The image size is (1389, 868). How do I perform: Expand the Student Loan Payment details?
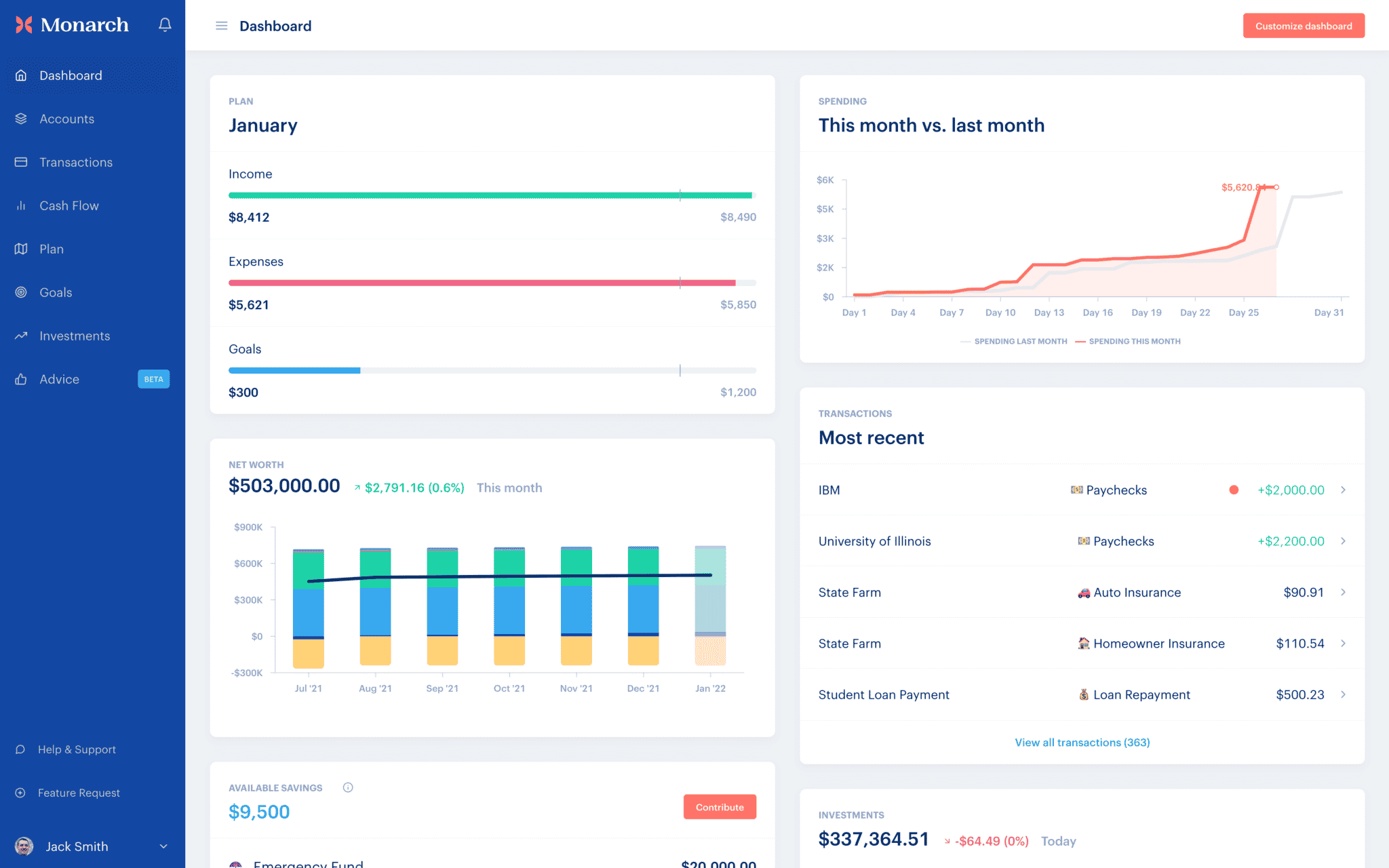pos(1344,694)
